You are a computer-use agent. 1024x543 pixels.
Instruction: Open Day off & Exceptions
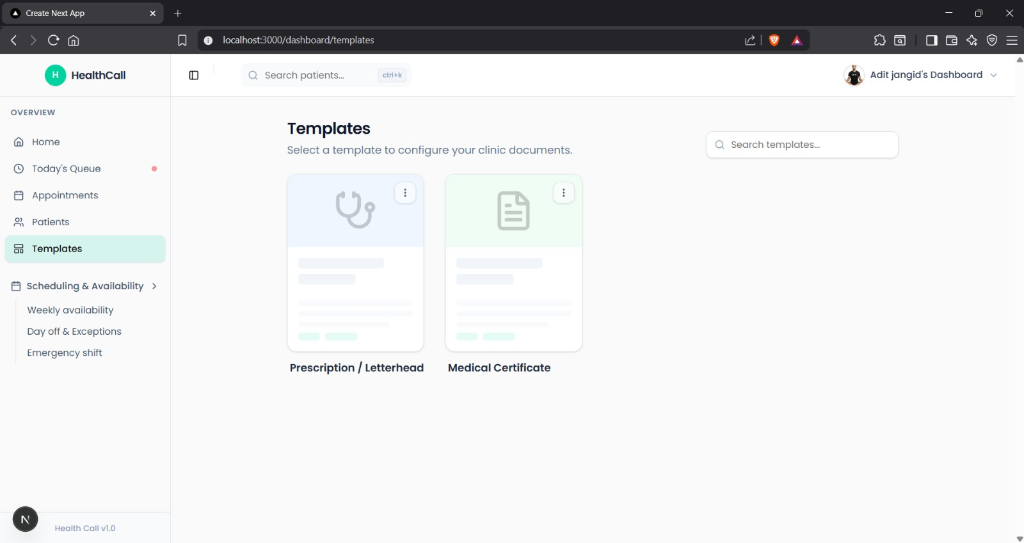[74, 331]
